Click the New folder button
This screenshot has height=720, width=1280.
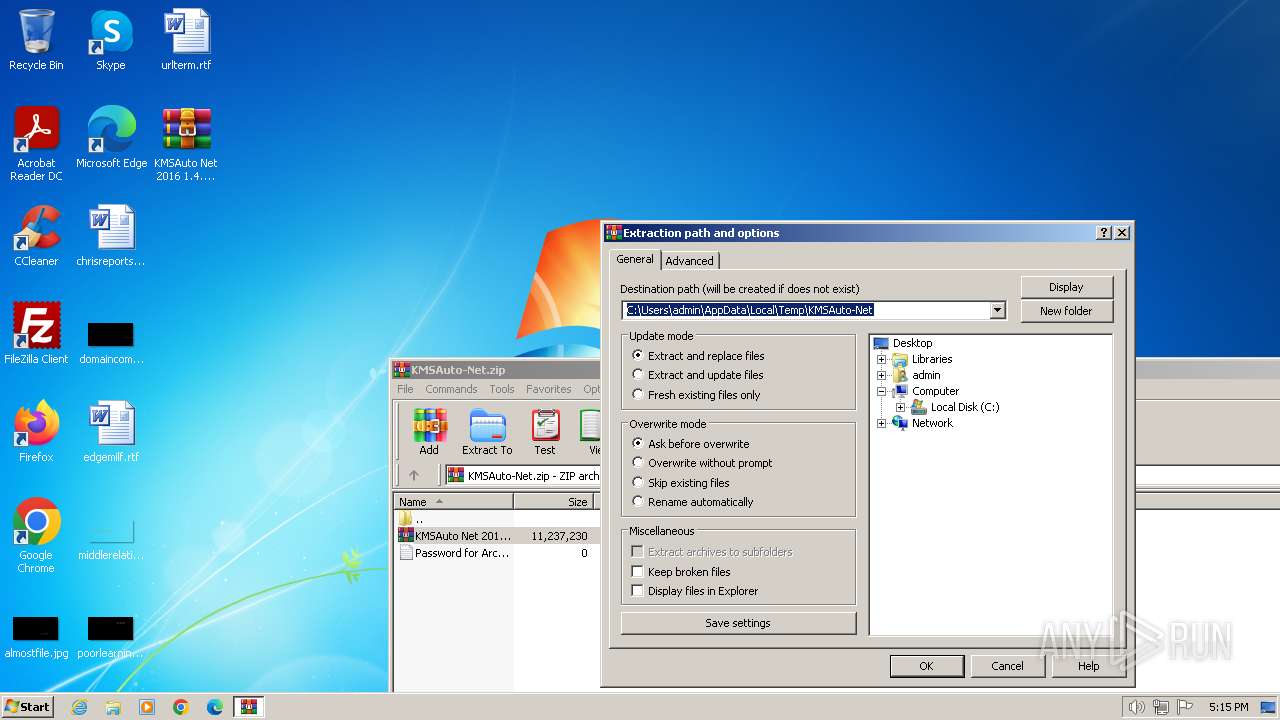1066,311
